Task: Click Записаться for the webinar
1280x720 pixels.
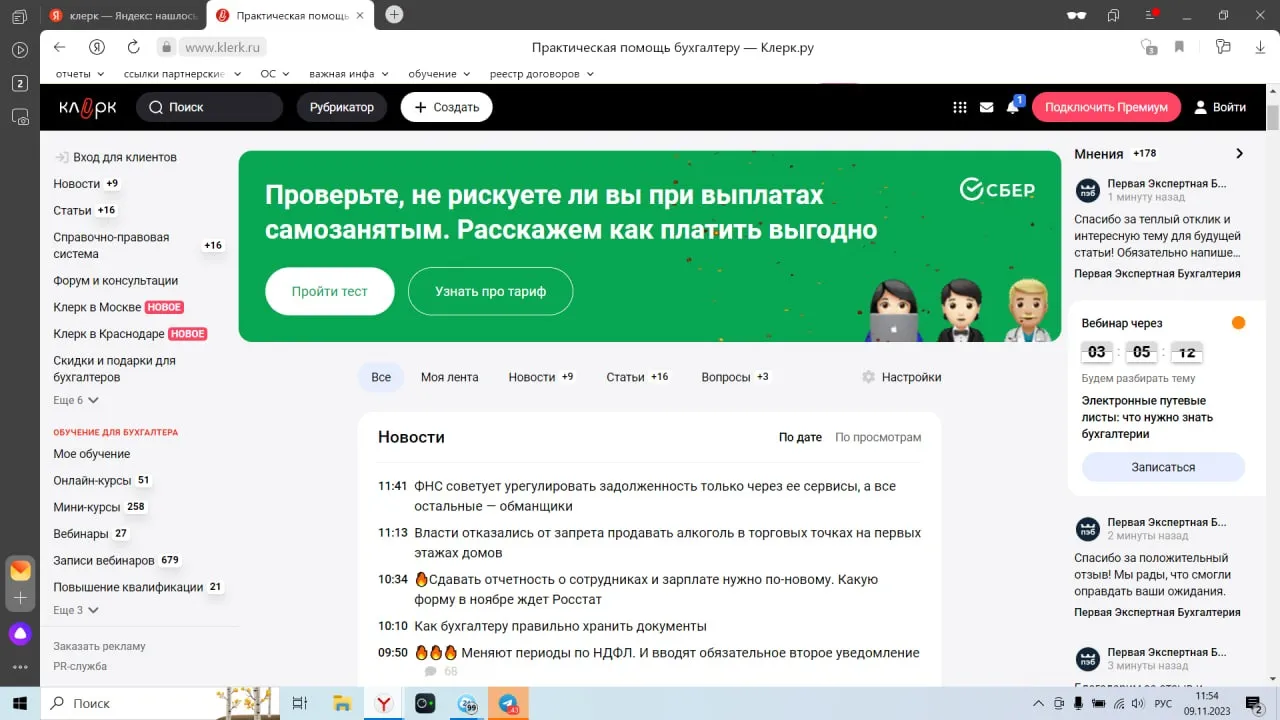Action: 1163,467
